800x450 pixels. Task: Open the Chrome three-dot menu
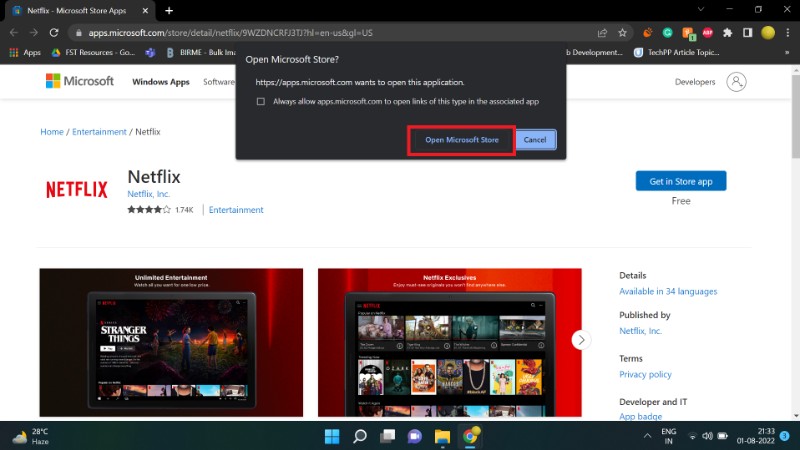click(788, 33)
